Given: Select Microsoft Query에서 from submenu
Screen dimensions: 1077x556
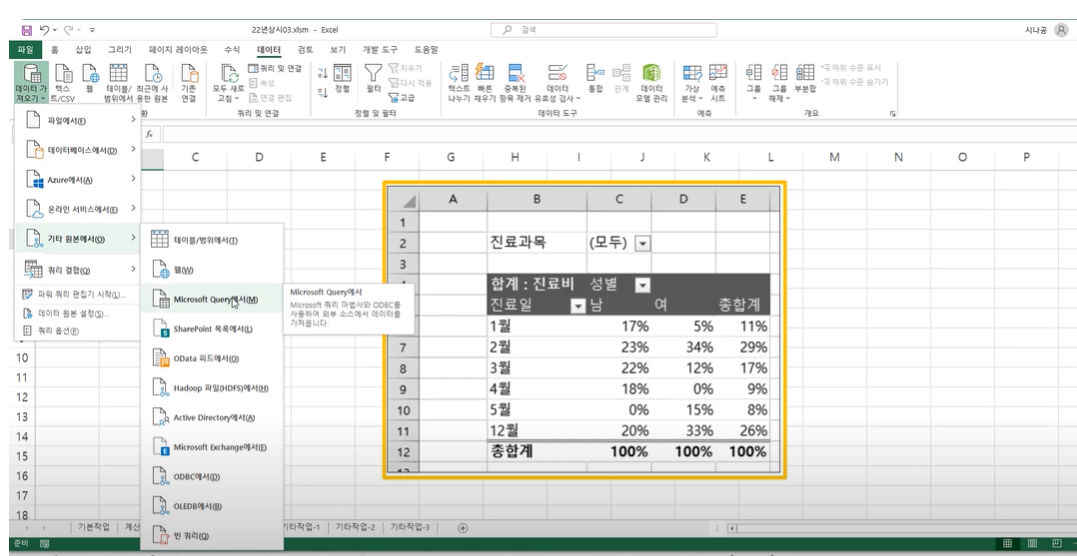Looking at the screenshot, I should [214, 299].
